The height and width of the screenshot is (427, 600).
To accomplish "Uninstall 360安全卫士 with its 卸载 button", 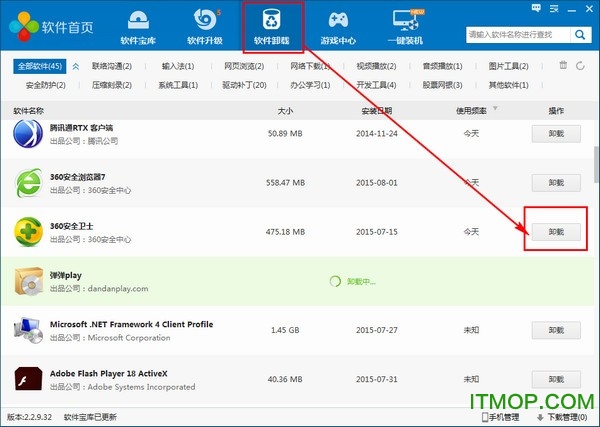I will [x=555, y=231].
